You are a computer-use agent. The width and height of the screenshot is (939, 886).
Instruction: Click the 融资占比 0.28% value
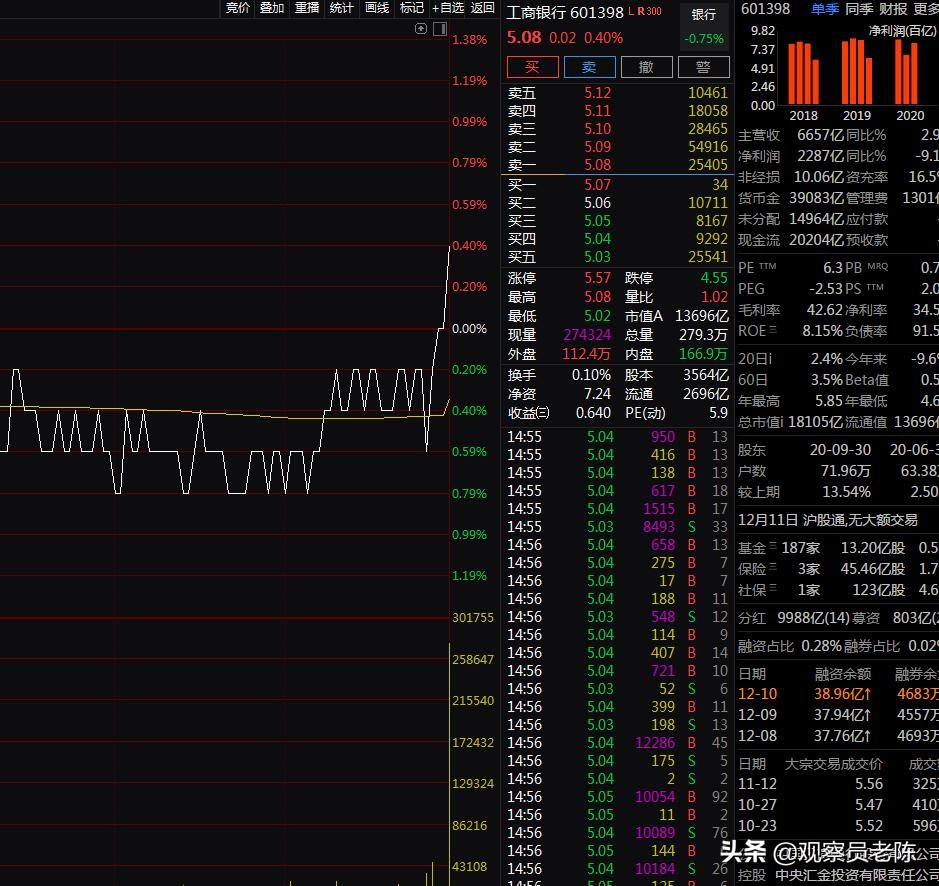(822, 646)
